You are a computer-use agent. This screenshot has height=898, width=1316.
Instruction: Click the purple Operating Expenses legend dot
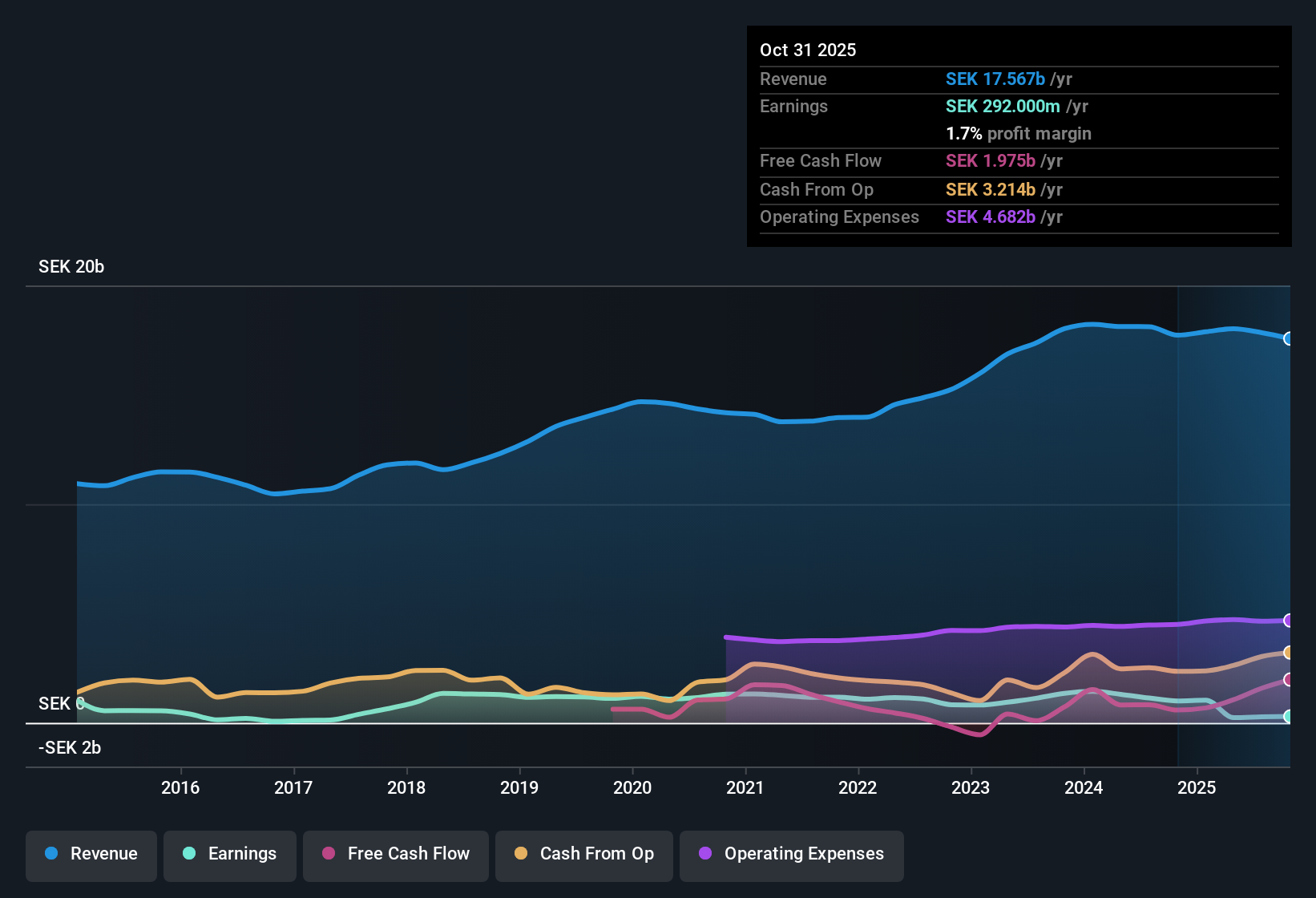tap(705, 854)
